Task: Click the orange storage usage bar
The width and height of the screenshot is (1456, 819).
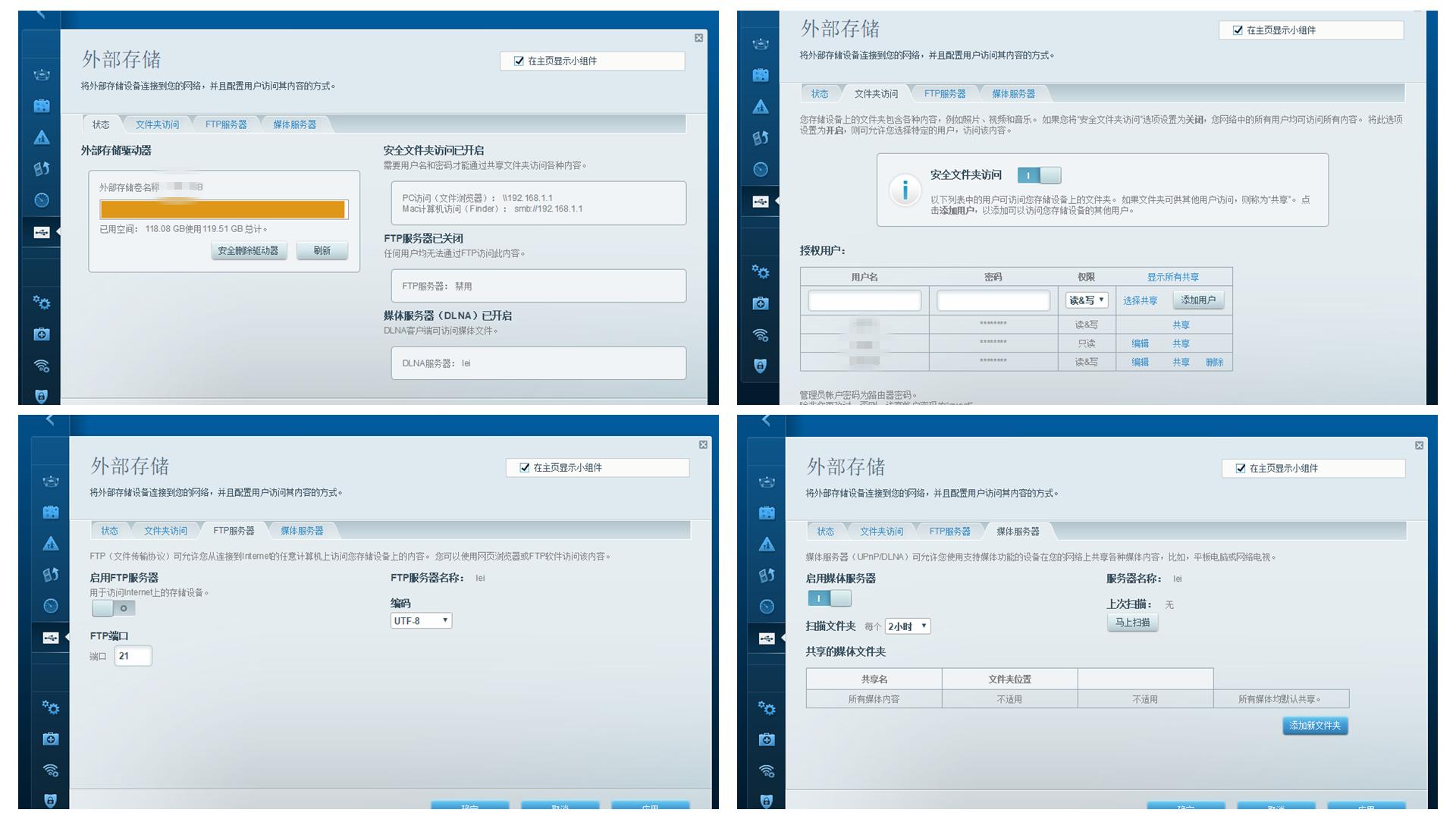Action: click(x=224, y=209)
